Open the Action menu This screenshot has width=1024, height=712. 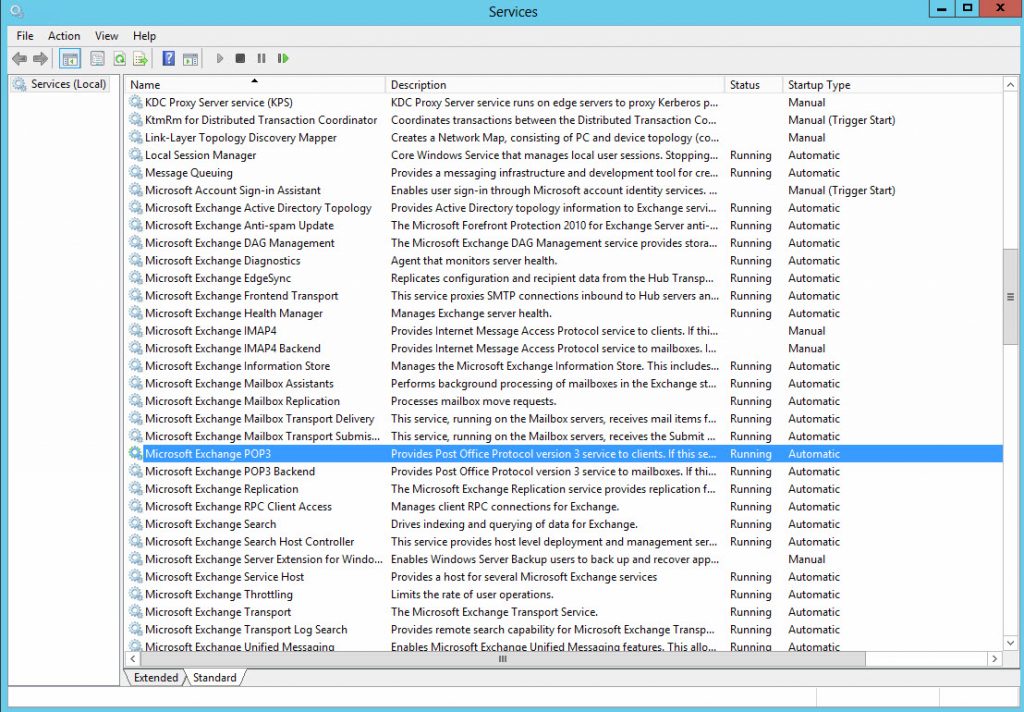(64, 36)
